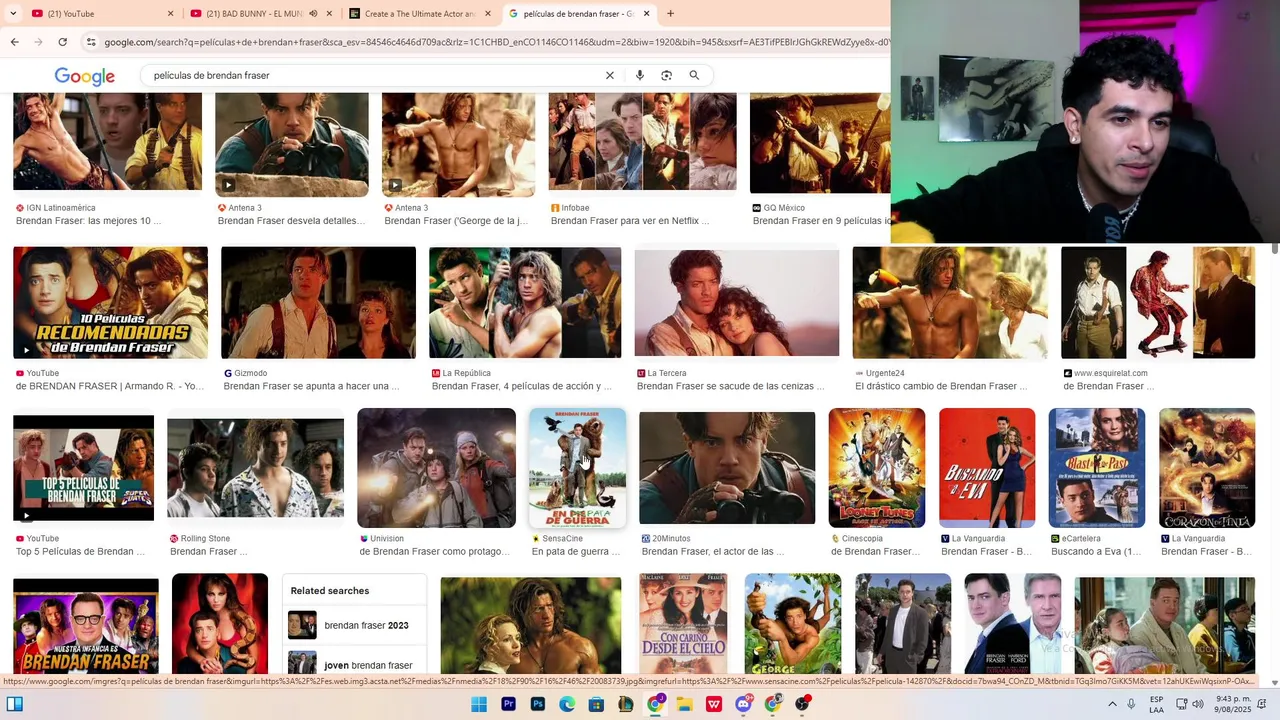Image resolution: width=1280 pixels, height=720 pixels.
Task: Open OBS Studio from taskbar
Action: tap(802, 704)
